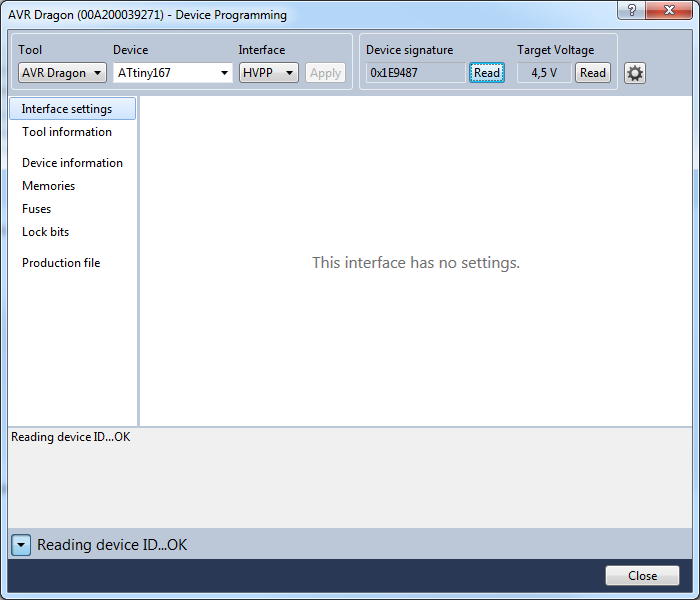This screenshot has height=600, width=700.
Task: Click the status bar text Reading device ID...OK
Action: pos(112,545)
